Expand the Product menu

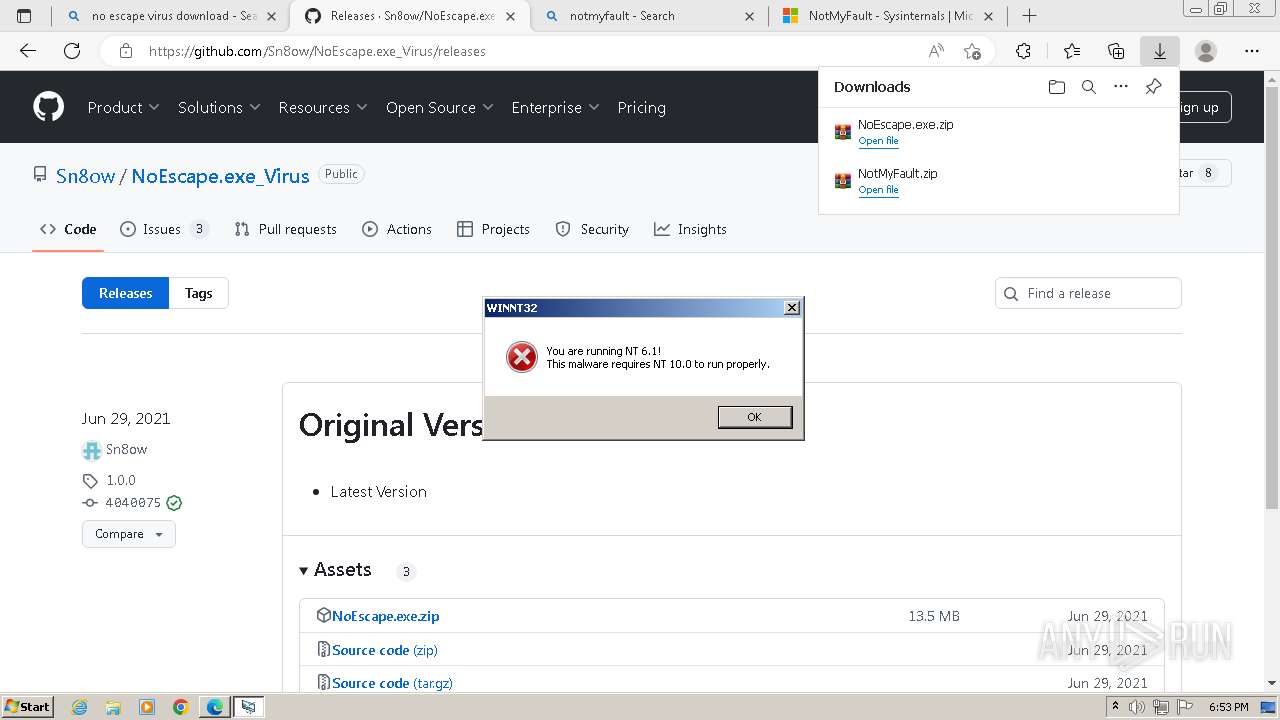pos(123,107)
